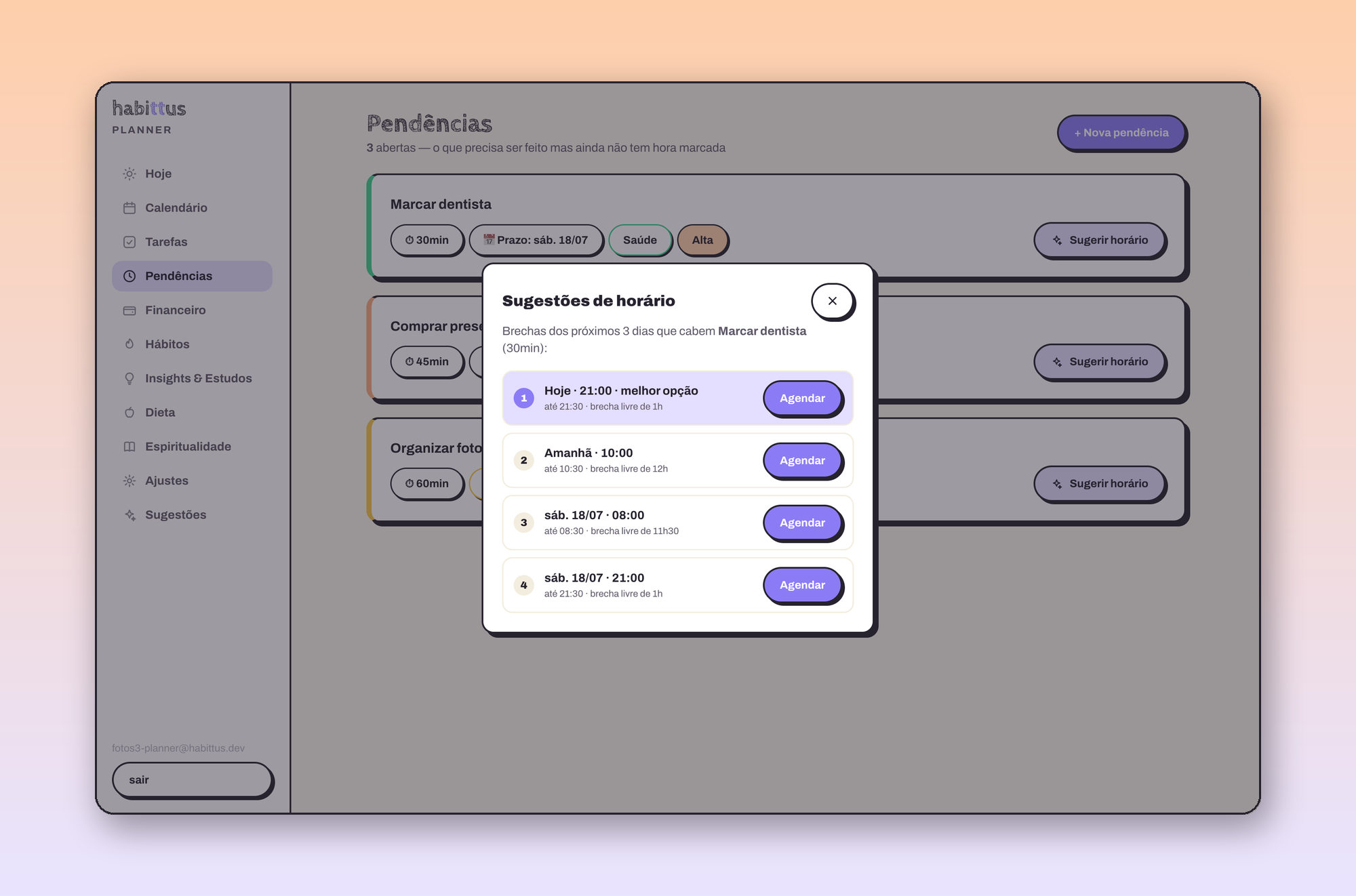
Task: Click Sugerir horário for Marcar dentista
Action: [x=1100, y=240]
